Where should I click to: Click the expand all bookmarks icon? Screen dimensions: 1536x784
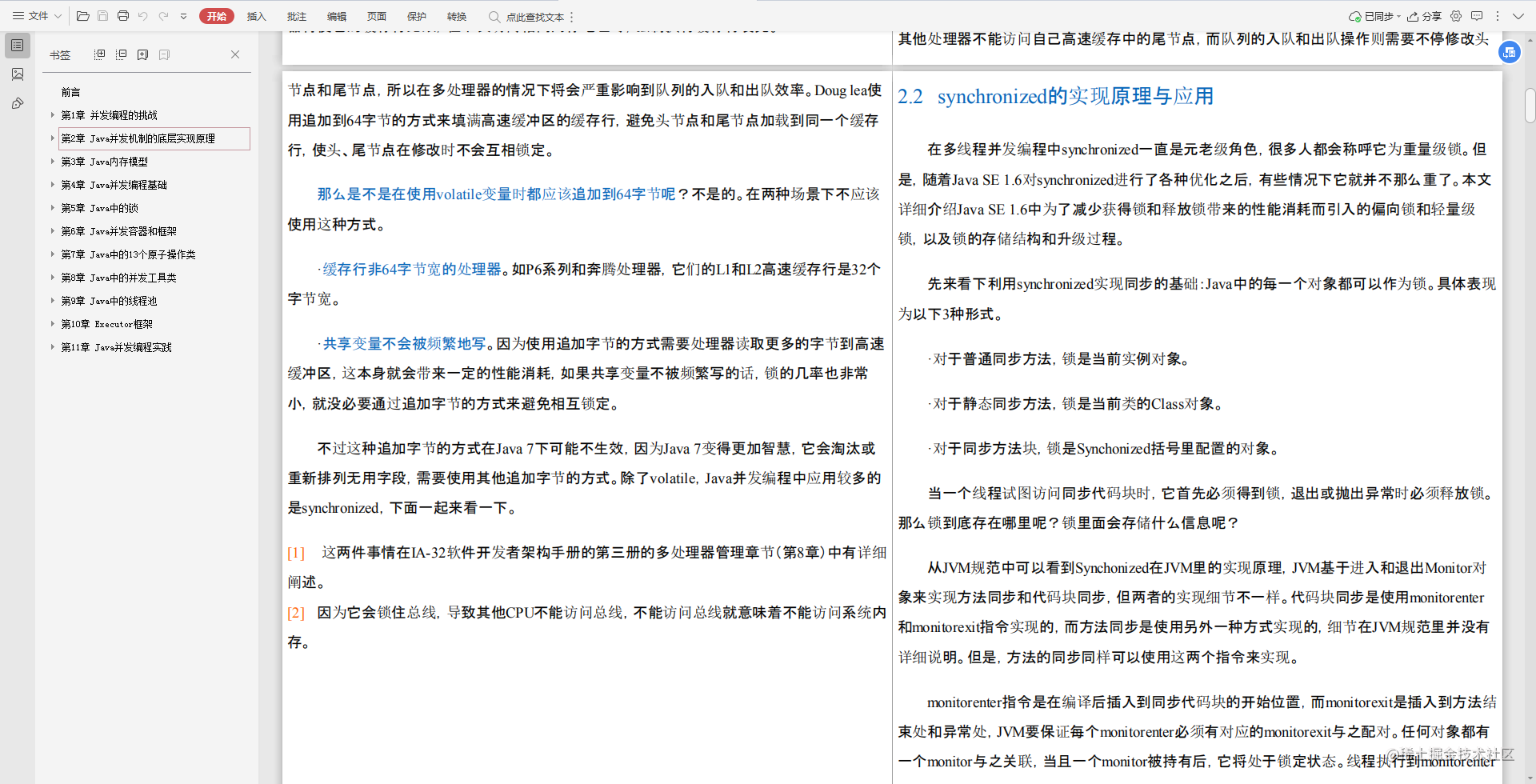[99, 54]
